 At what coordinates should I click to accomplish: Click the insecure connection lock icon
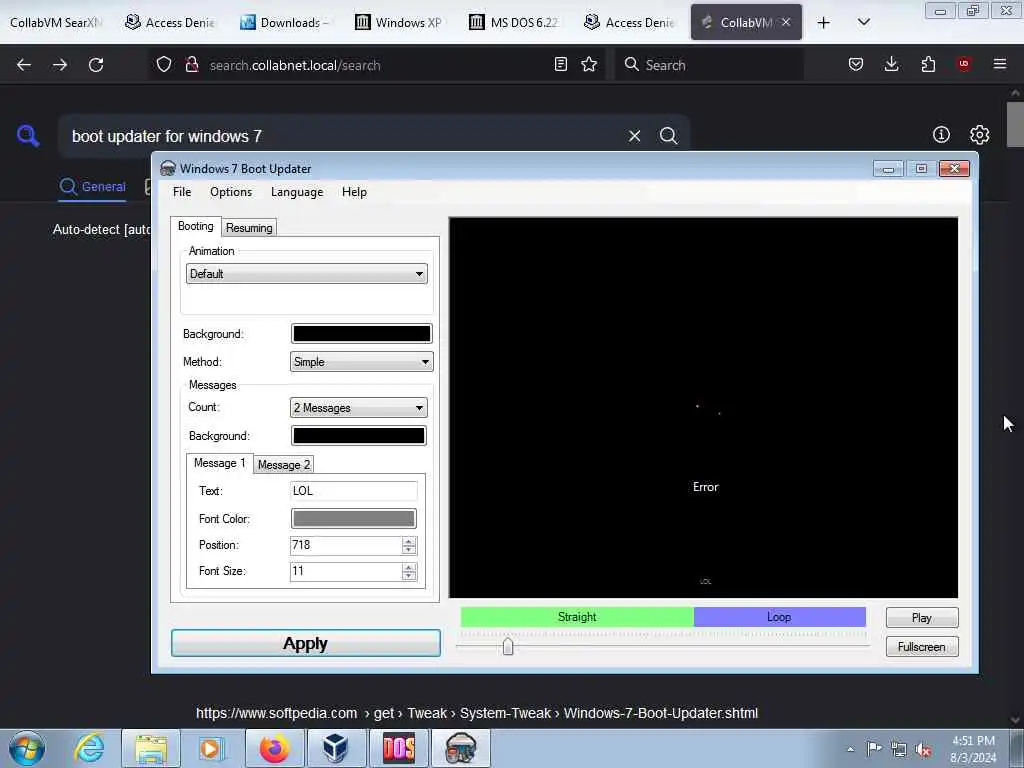191,64
